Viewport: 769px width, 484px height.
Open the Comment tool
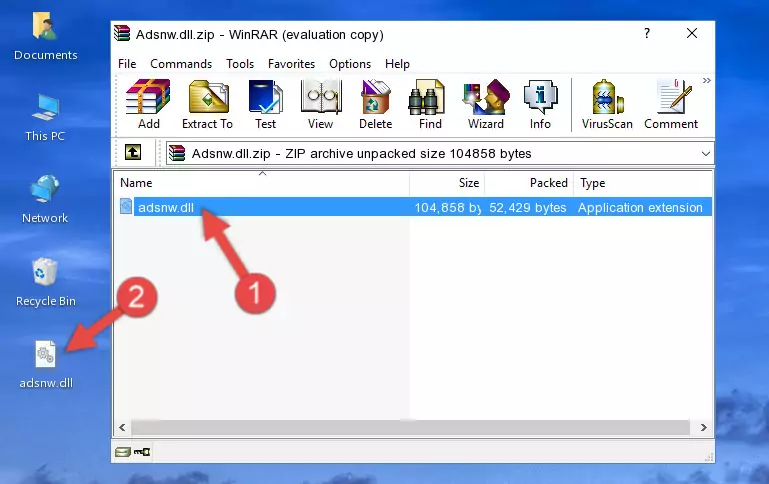tap(671, 104)
